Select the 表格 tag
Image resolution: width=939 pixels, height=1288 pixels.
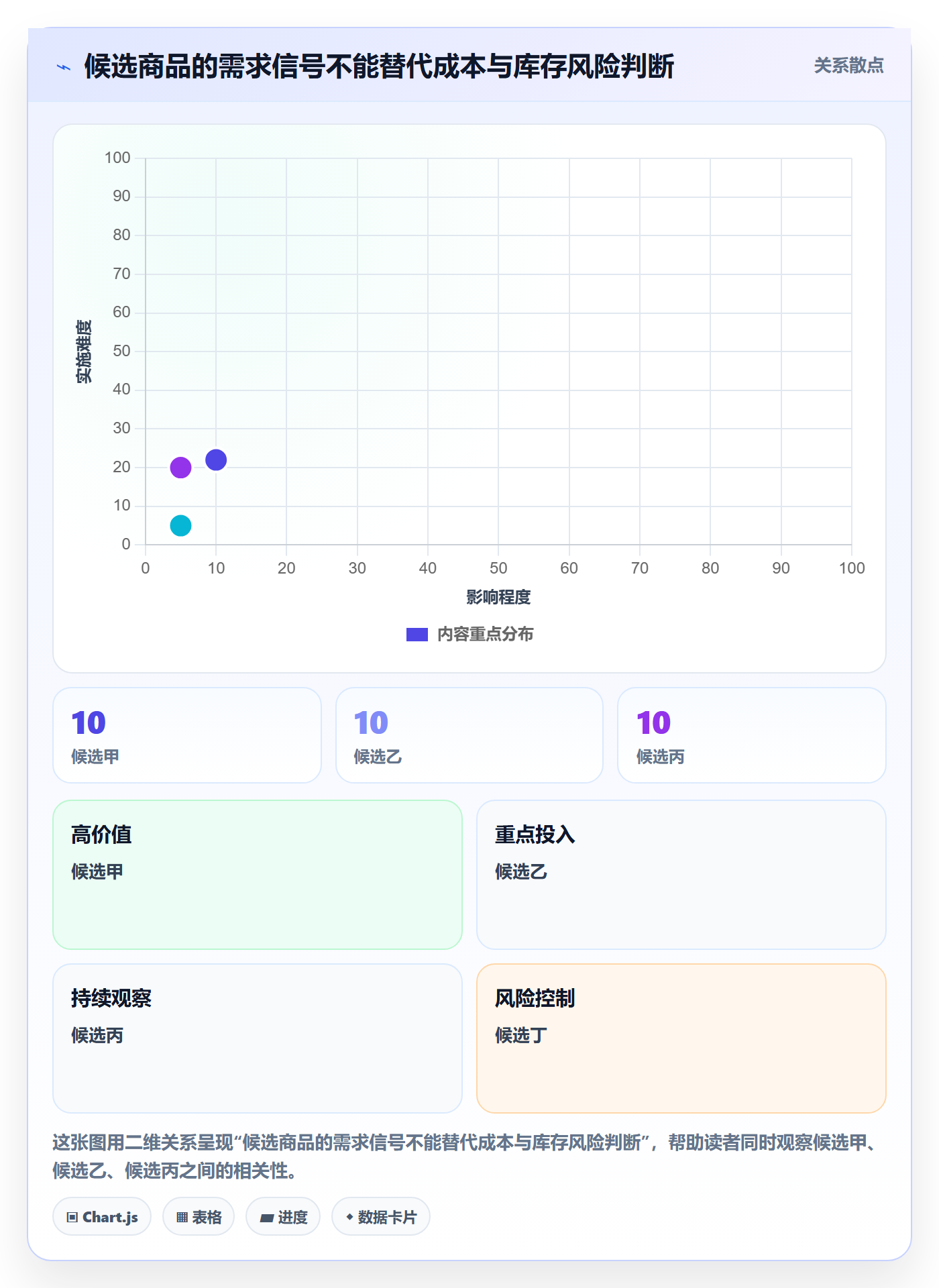point(199,1217)
